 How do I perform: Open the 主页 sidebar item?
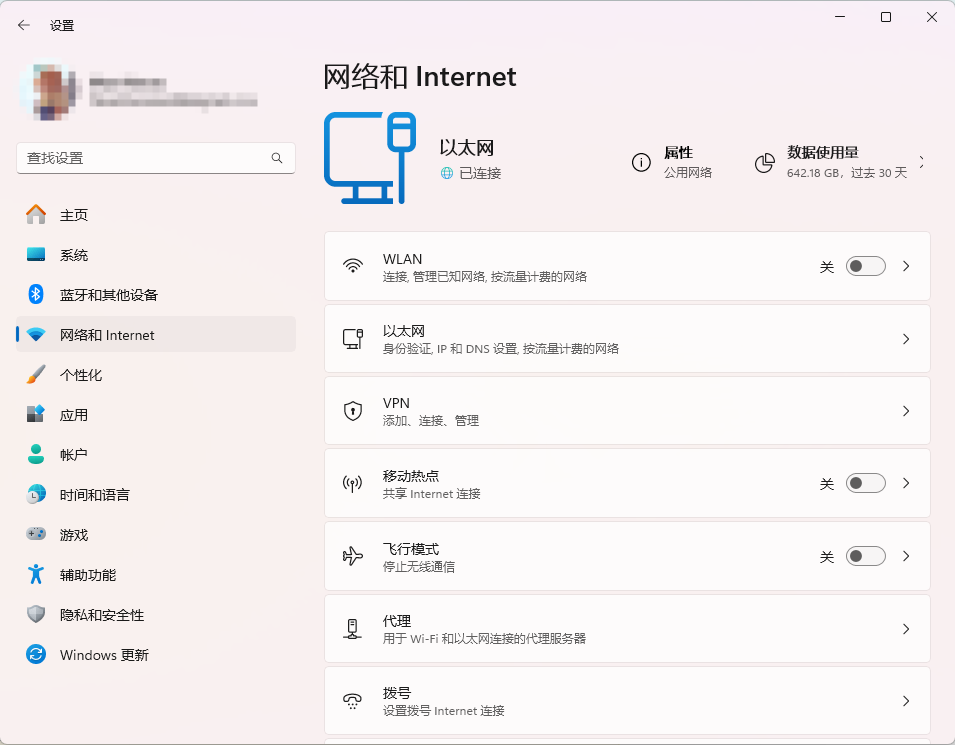tap(156, 214)
